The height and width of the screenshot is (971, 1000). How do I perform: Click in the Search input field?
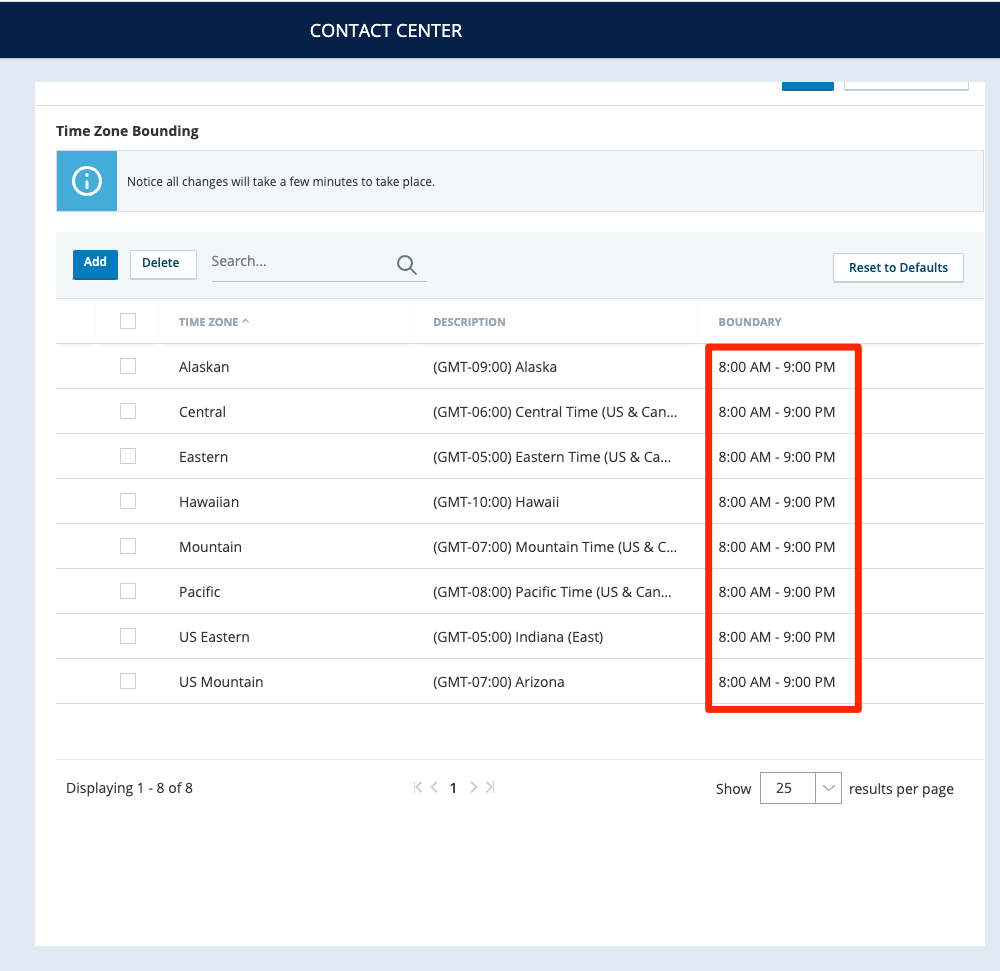pyautogui.click(x=300, y=262)
